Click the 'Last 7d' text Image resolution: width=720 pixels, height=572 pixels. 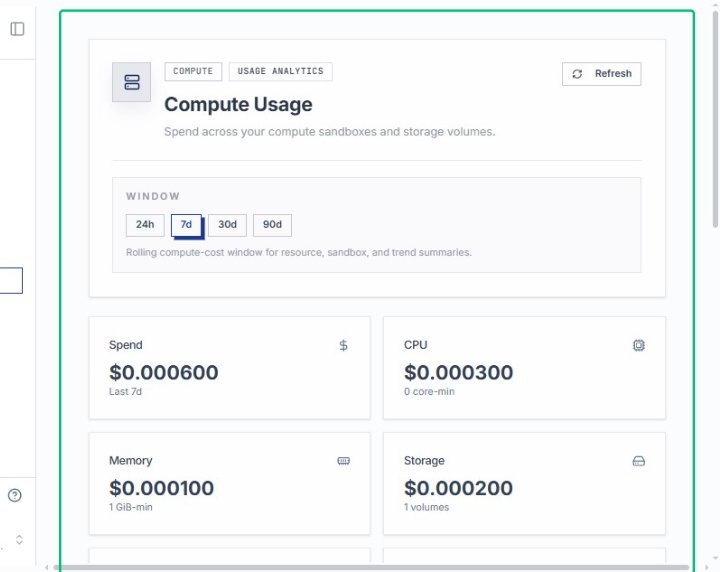(125, 392)
